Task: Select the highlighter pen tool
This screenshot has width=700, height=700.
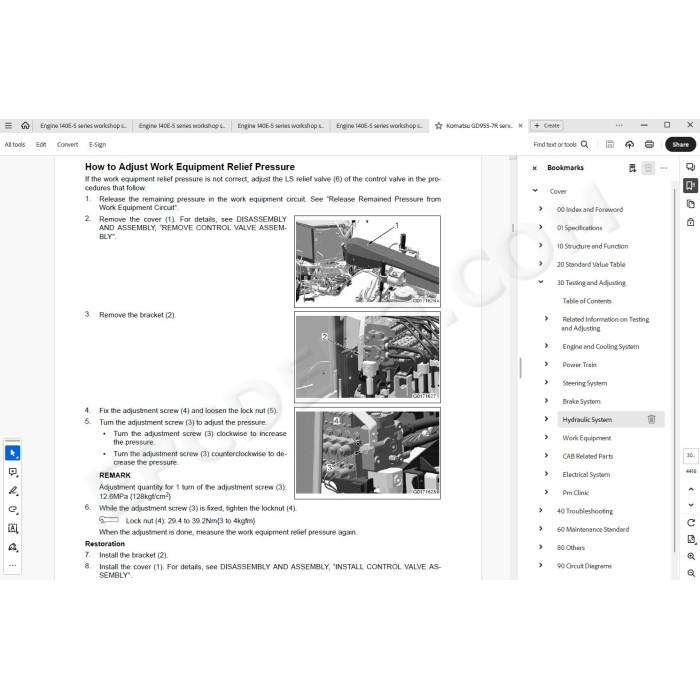Action: click(x=12, y=491)
